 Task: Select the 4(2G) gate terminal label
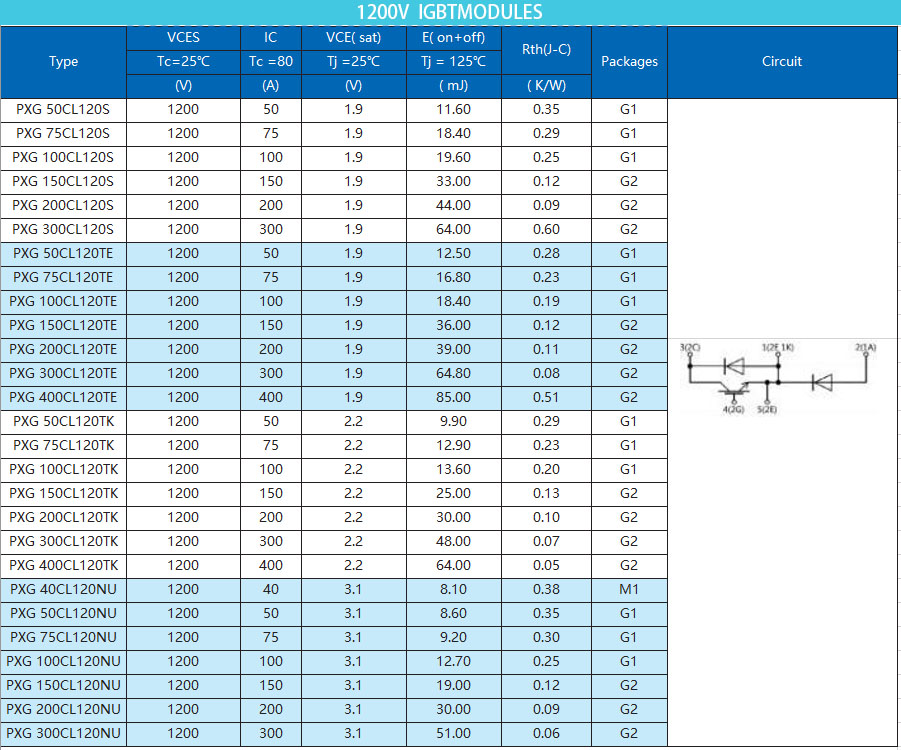tap(731, 408)
